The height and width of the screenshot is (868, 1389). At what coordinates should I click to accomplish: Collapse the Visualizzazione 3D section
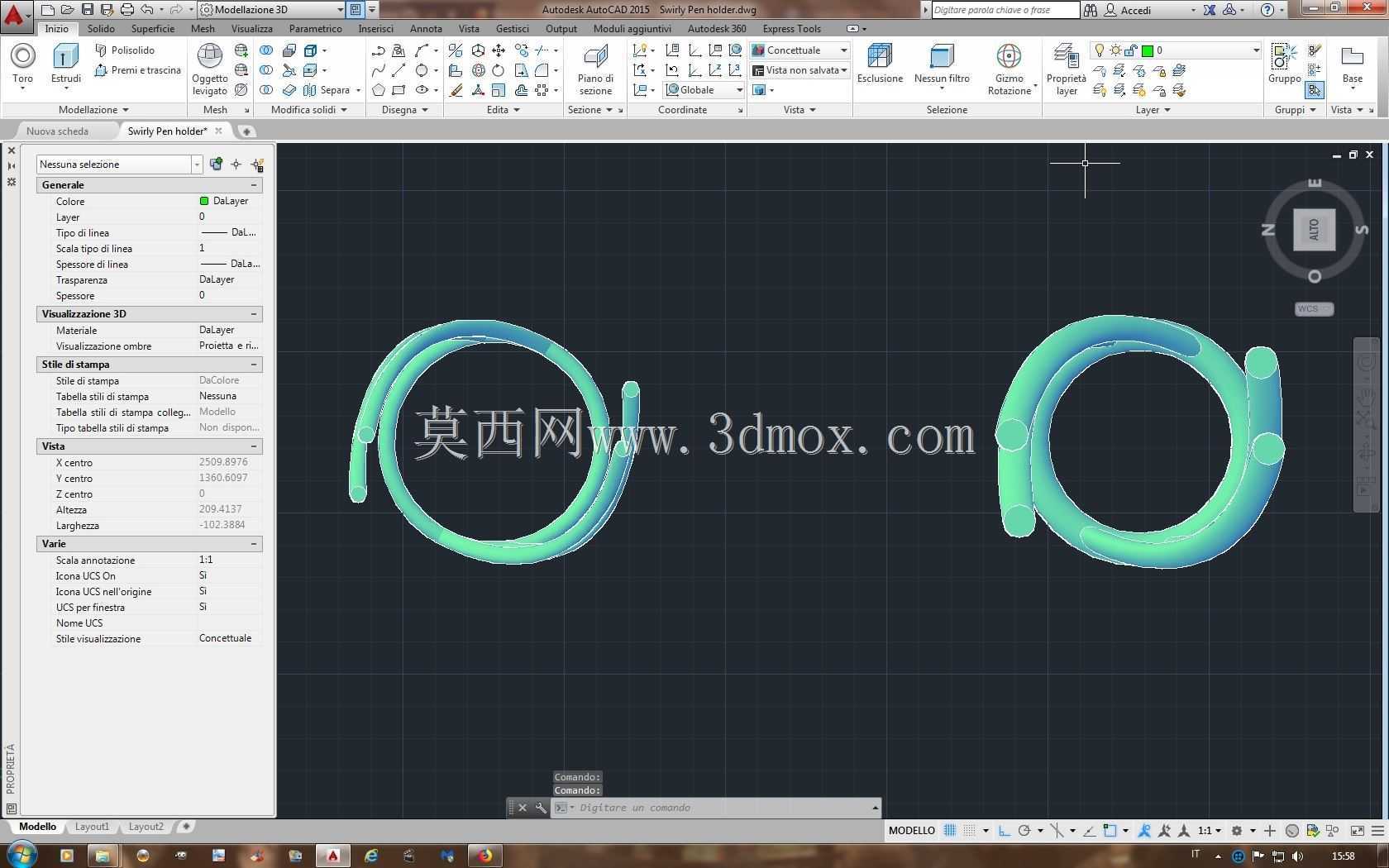pyautogui.click(x=254, y=314)
